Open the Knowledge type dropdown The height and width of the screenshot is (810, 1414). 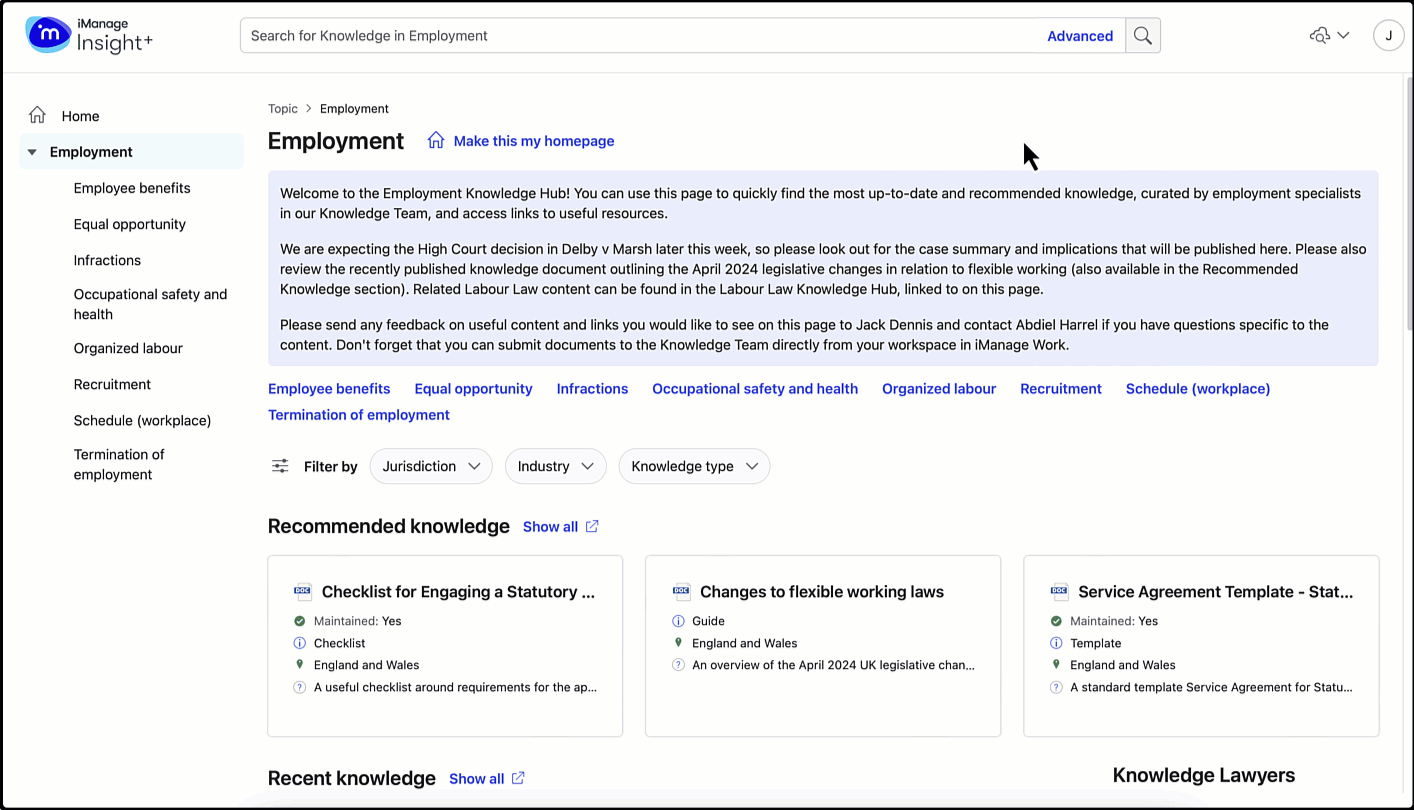694,465
